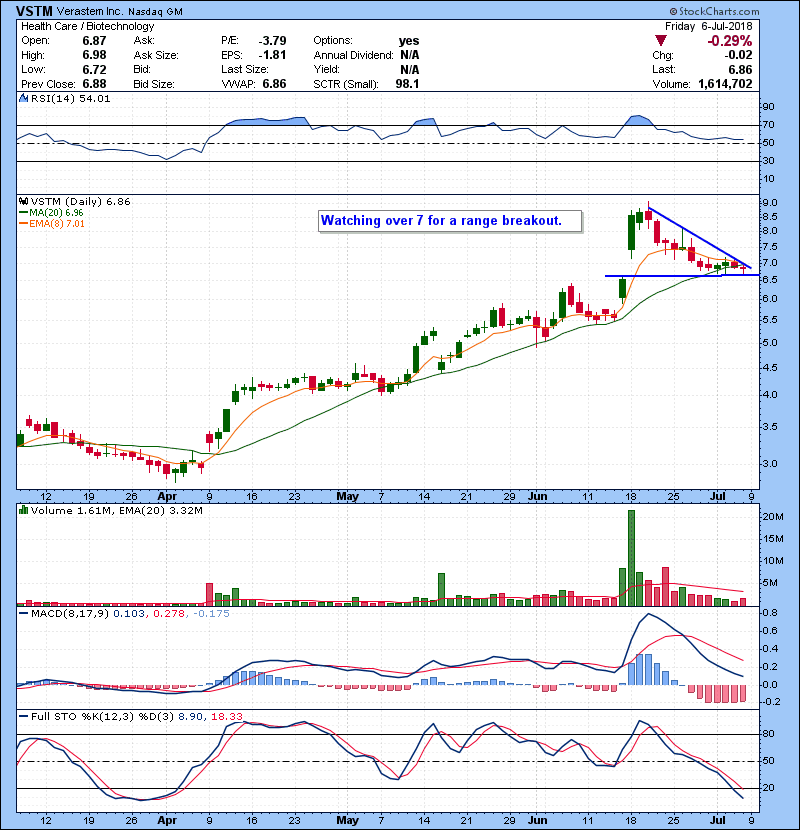Click the red down-triangle change indicator
This screenshot has height=830, width=800.
(660, 41)
